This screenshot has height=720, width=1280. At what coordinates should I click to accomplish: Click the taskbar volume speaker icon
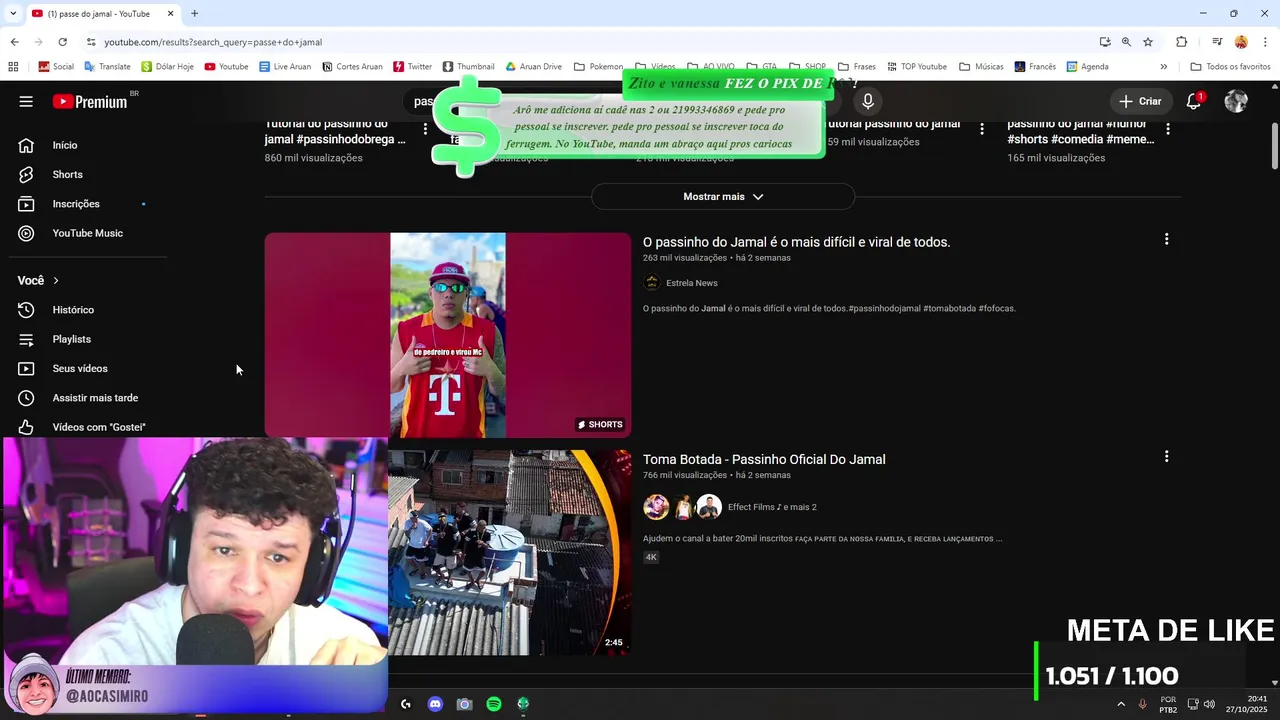click(x=1209, y=704)
